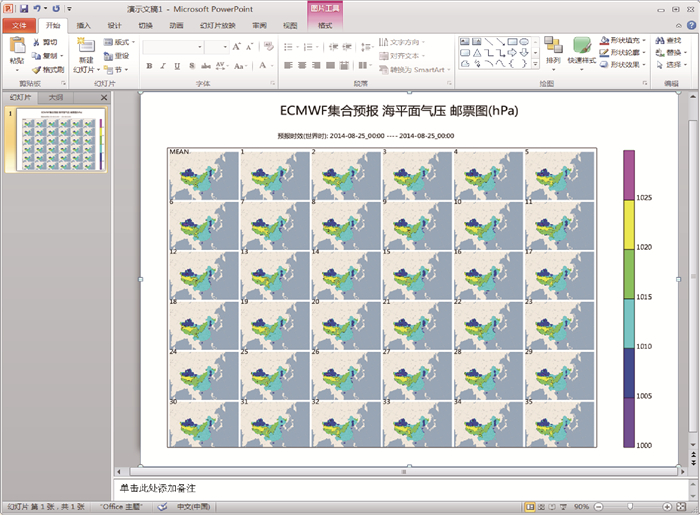Open the Outline (大纲) pane tab
The image size is (700, 515).
(57, 97)
